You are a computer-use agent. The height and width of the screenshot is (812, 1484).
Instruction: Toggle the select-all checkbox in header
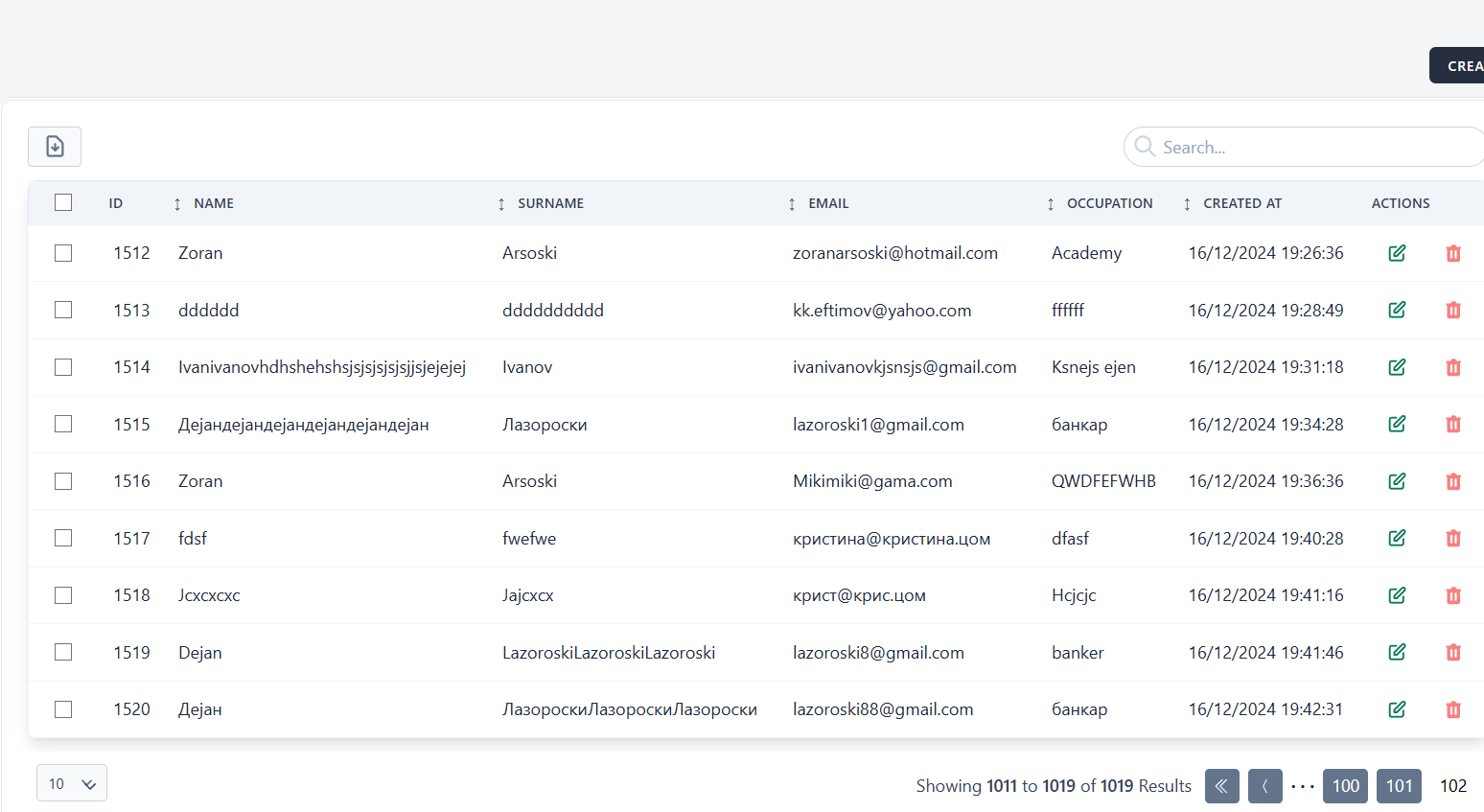tap(63, 202)
